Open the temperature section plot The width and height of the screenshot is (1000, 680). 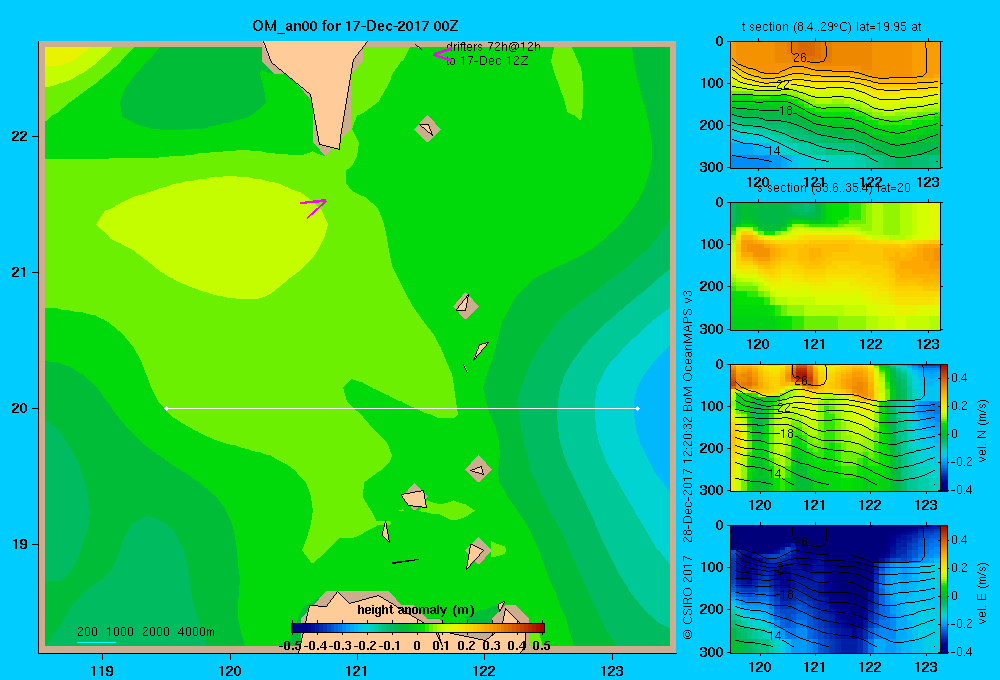point(835,105)
